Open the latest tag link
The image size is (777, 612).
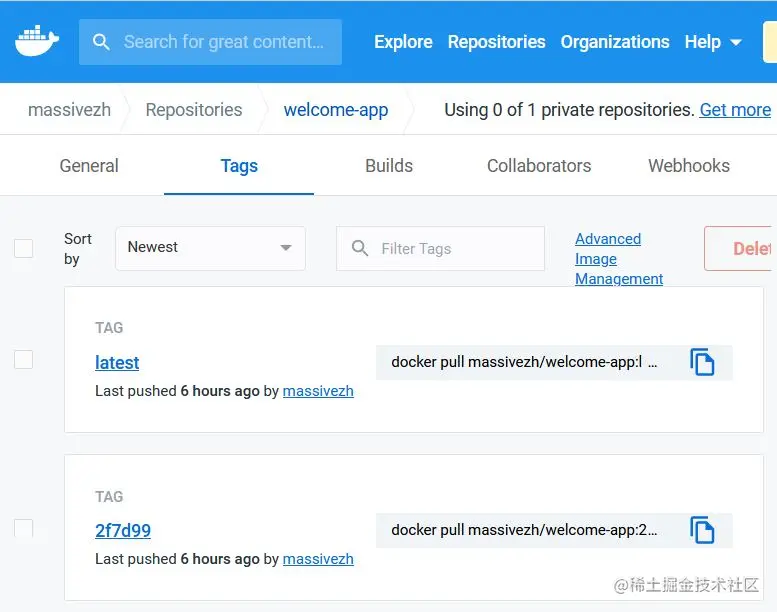click(x=117, y=363)
